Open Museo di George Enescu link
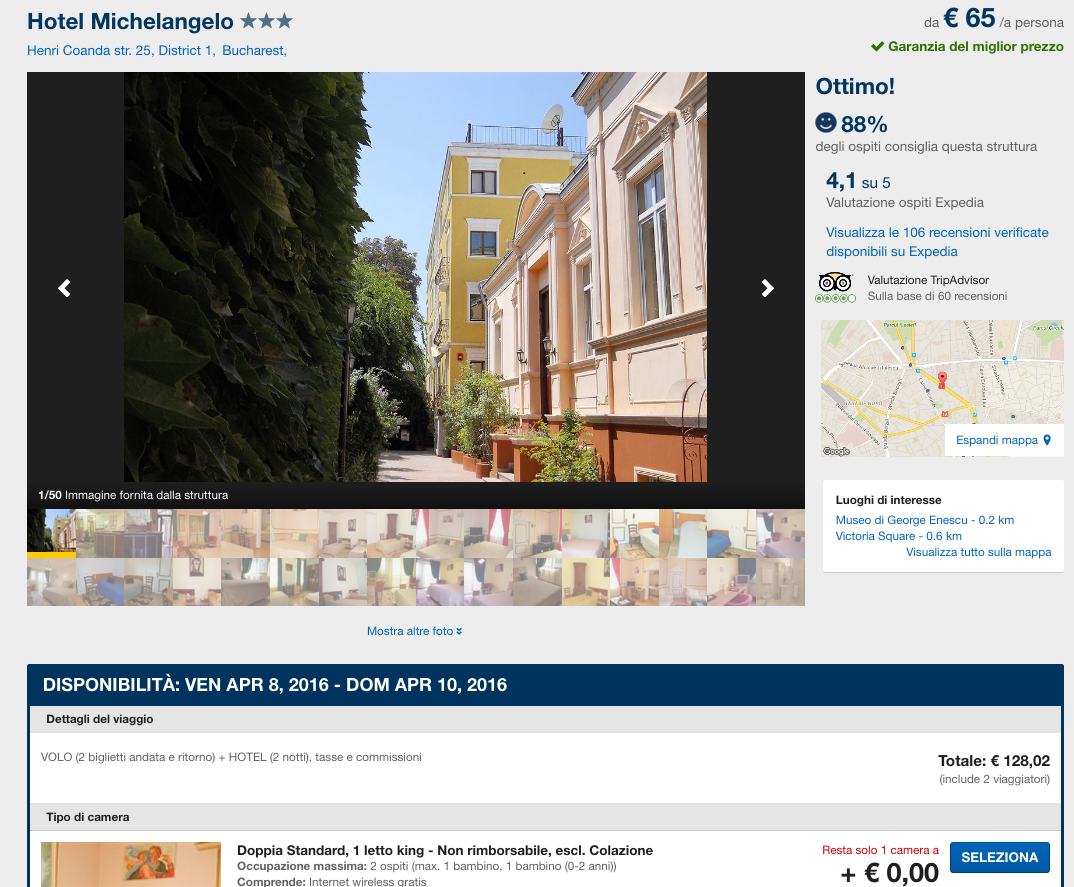This screenshot has width=1074, height=887. [x=924, y=520]
